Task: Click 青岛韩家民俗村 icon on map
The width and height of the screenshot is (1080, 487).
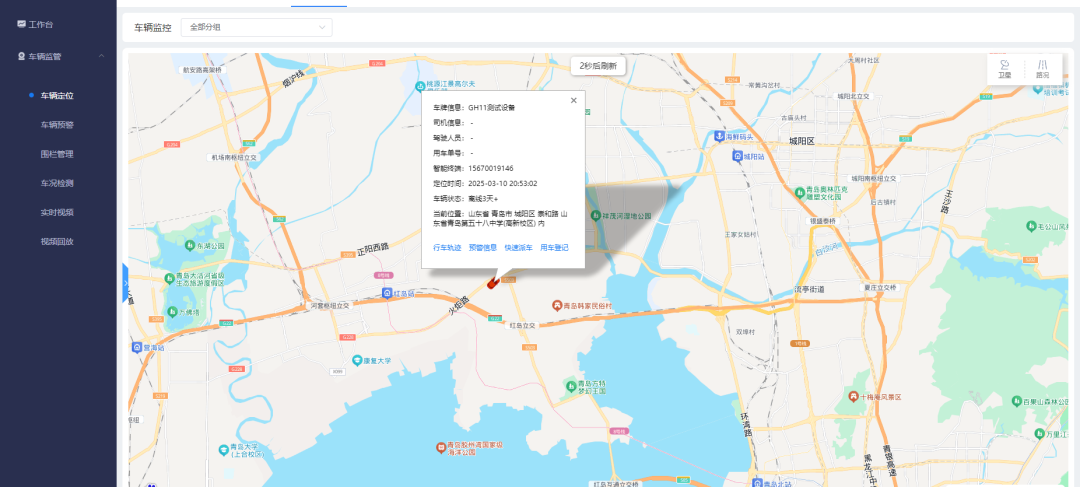Action: pyautogui.click(x=557, y=304)
